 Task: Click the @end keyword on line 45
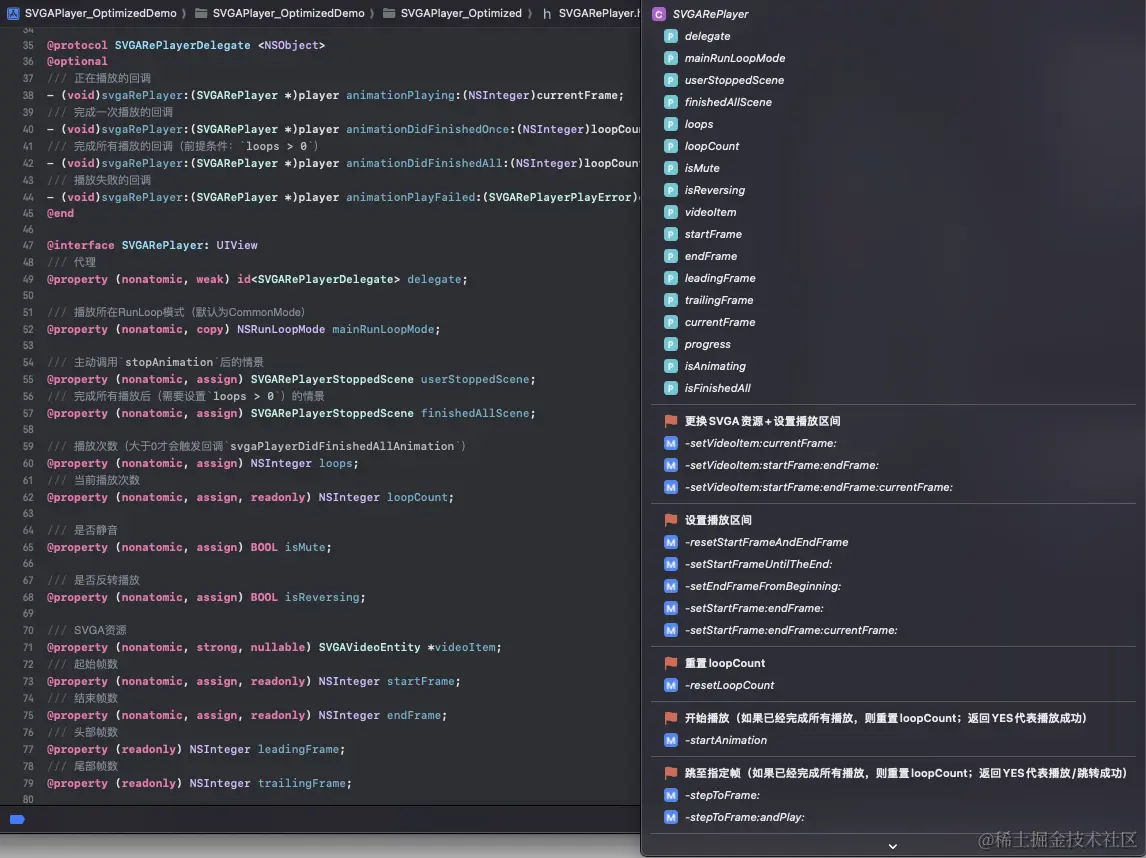tap(60, 213)
